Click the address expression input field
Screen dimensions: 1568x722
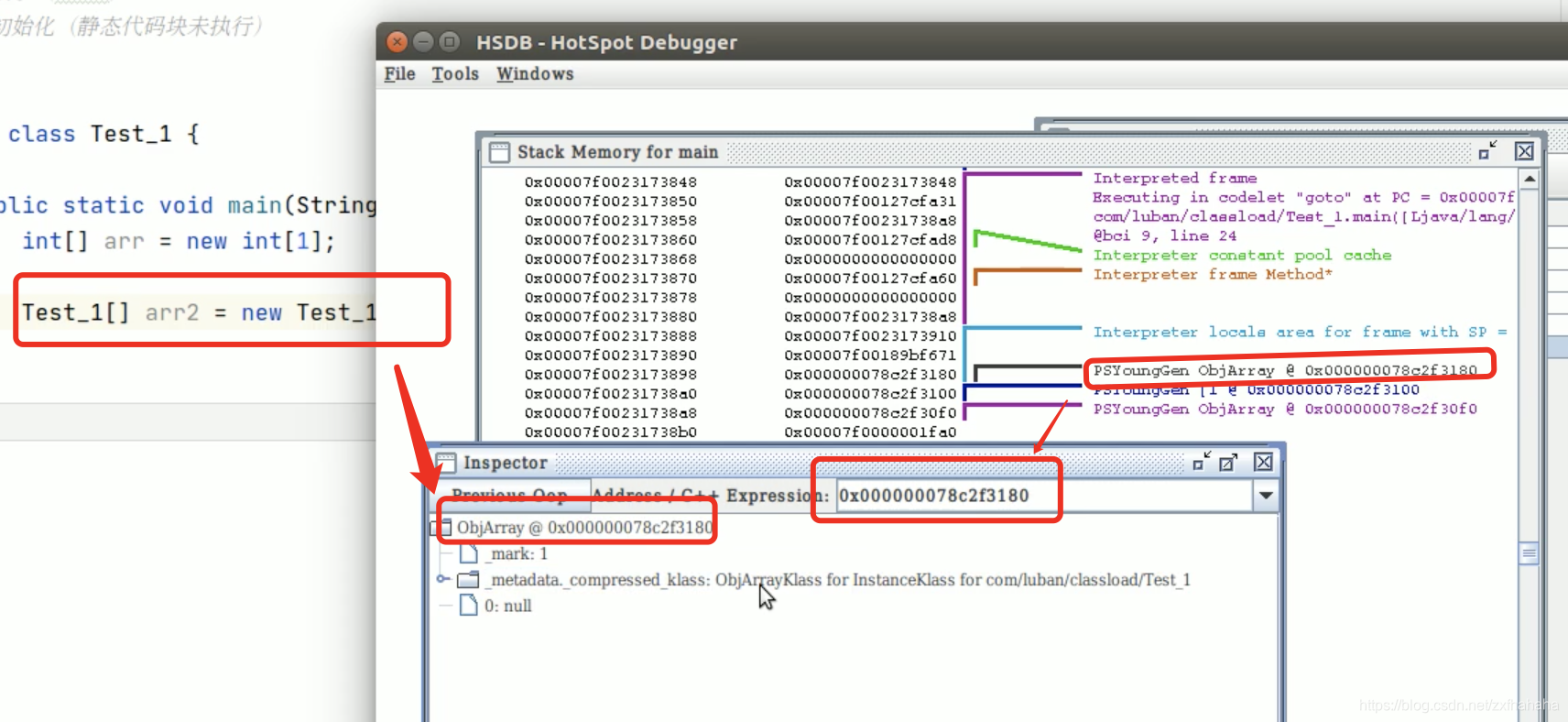1044,496
